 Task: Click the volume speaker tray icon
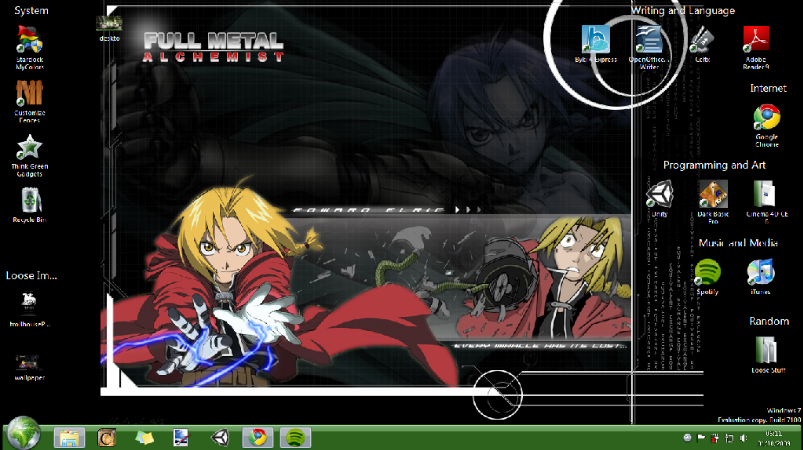(x=744, y=438)
